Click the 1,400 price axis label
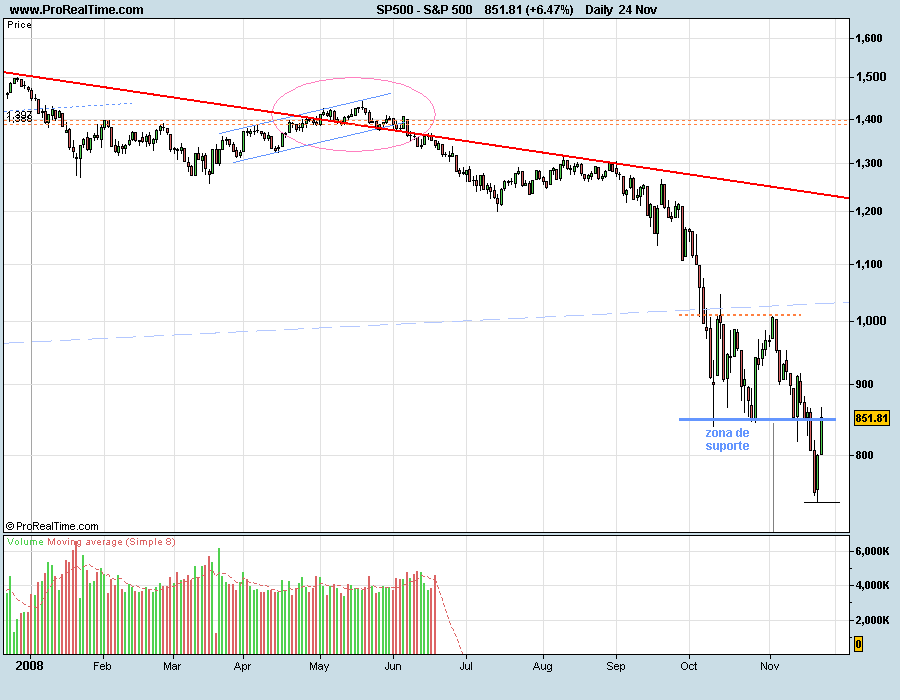The height and width of the screenshot is (700, 900). coord(869,119)
